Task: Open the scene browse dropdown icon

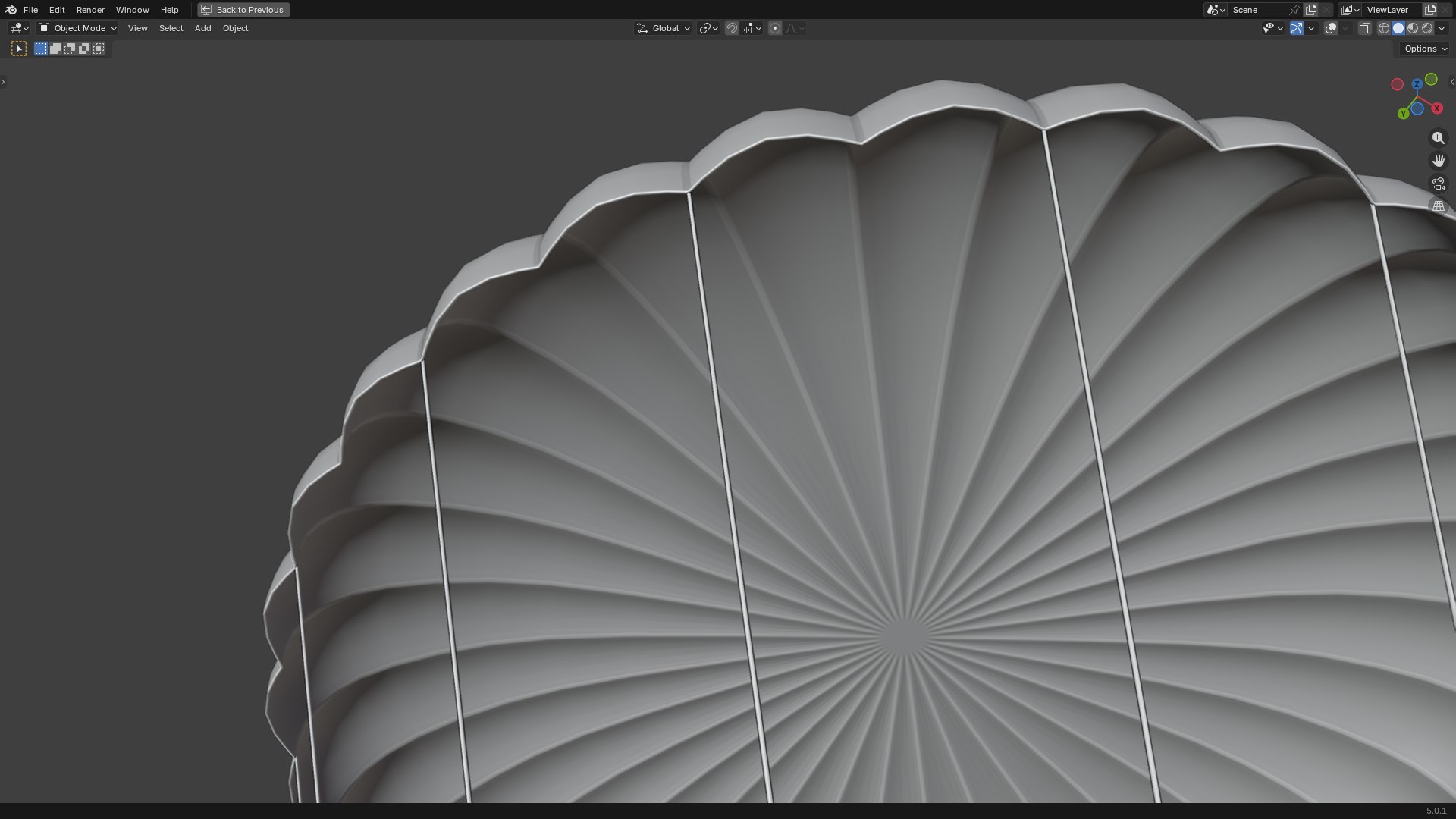Action: (x=1216, y=10)
